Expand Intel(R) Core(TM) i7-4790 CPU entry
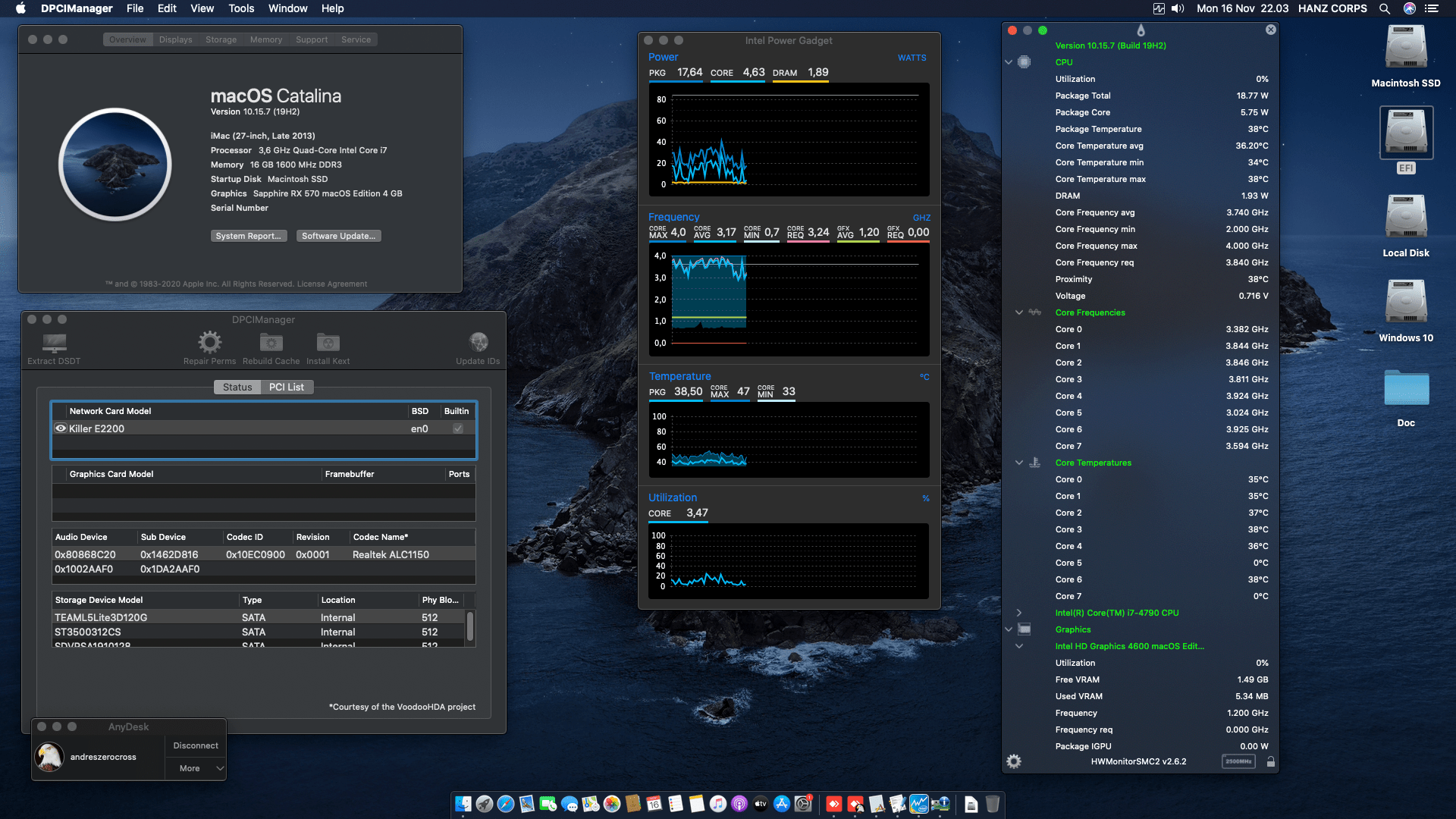Screen dimensions: 1456x819 click(1018, 613)
